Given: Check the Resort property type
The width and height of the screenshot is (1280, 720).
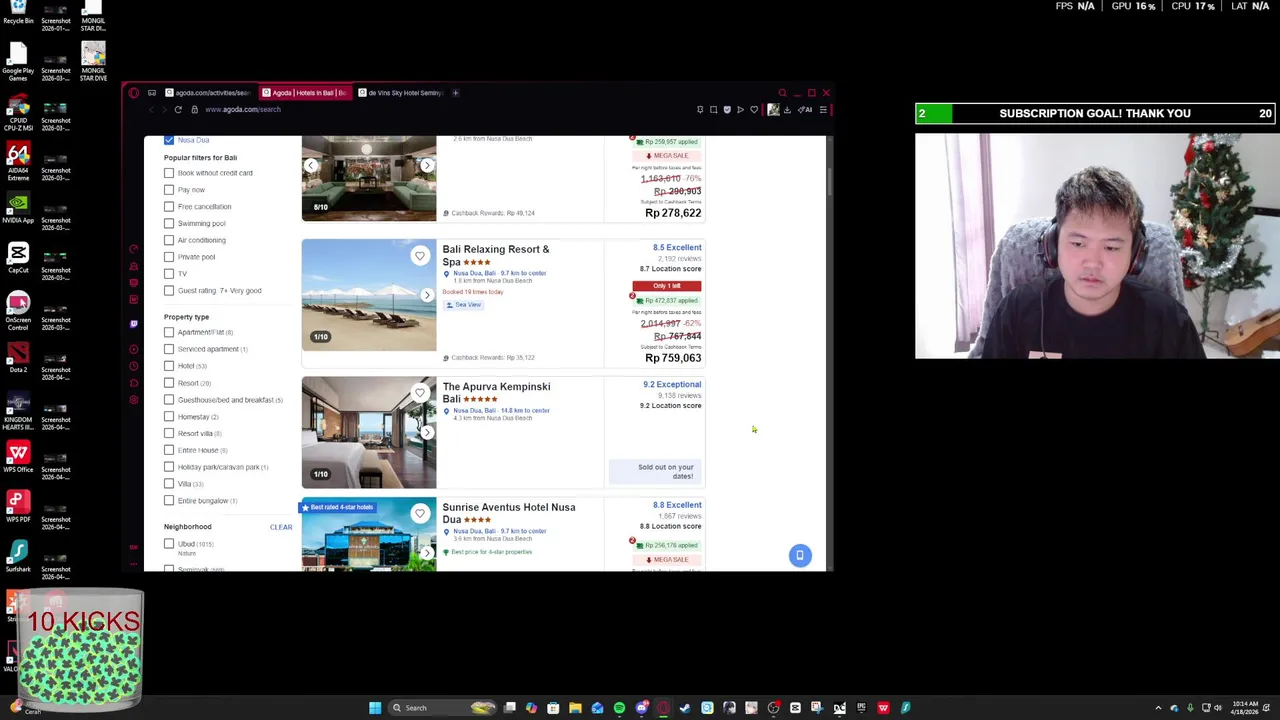Looking at the screenshot, I should (169, 383).
